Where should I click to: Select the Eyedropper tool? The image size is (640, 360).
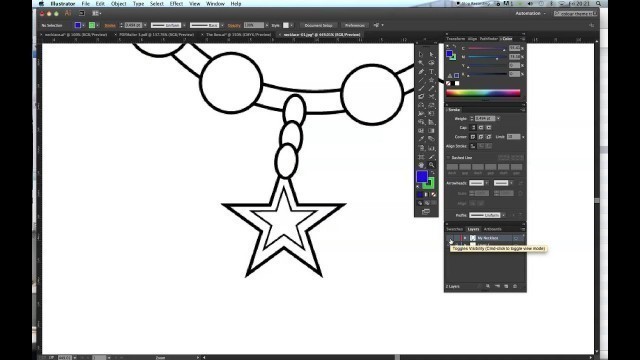pos(421,139)
